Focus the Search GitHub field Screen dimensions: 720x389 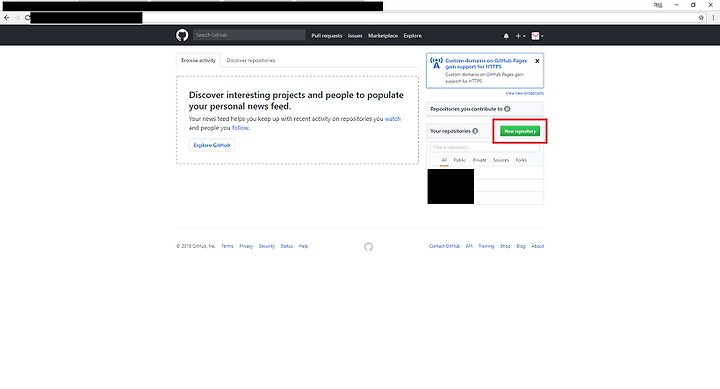(249, 35)
